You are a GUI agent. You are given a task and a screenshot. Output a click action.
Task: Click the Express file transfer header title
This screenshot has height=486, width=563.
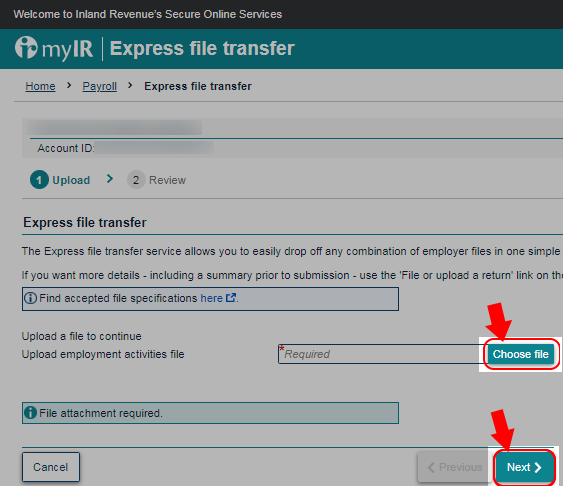point(202,48)
